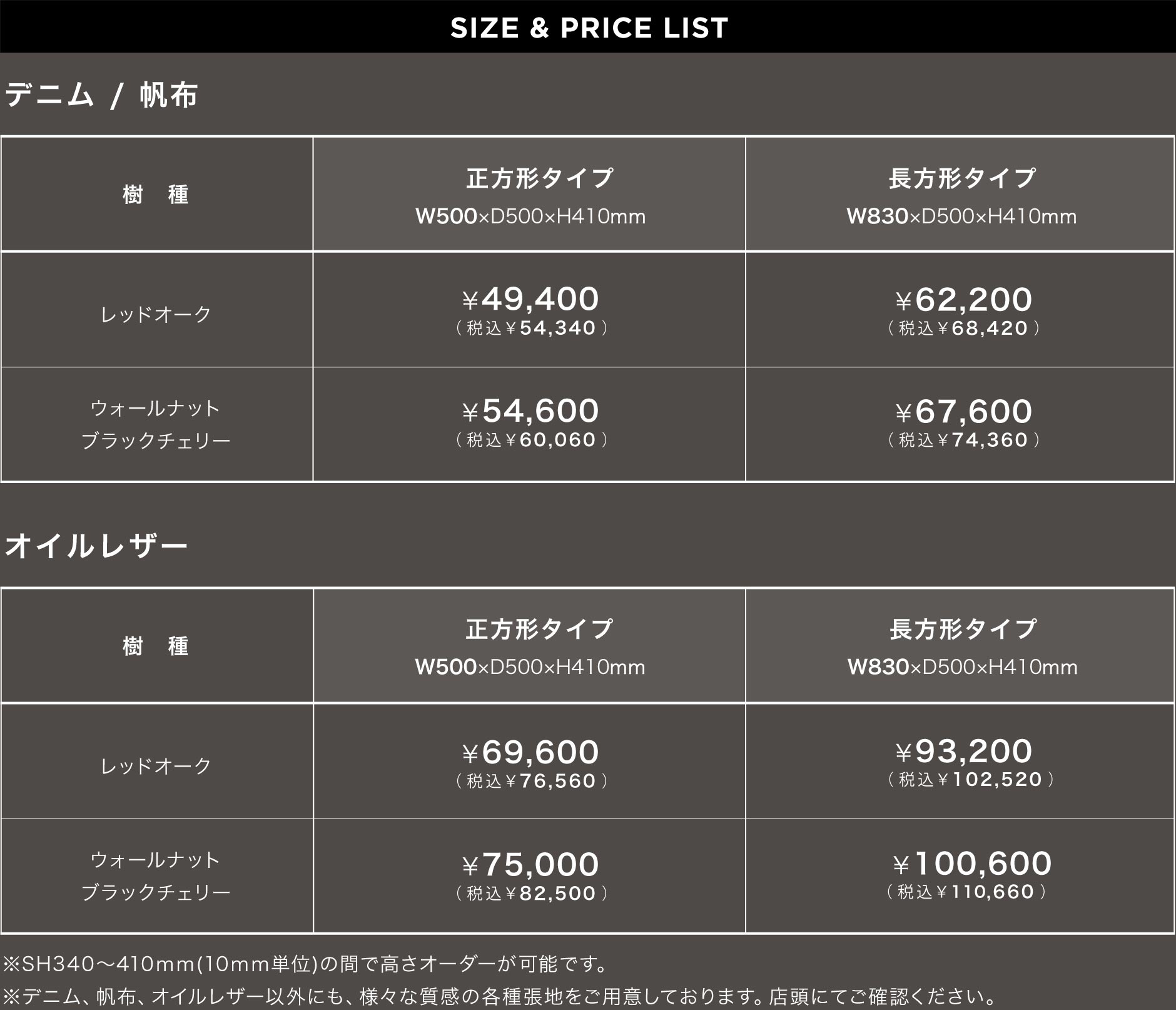Click 正方形タイプ header in denim table

tap(539, 178)
